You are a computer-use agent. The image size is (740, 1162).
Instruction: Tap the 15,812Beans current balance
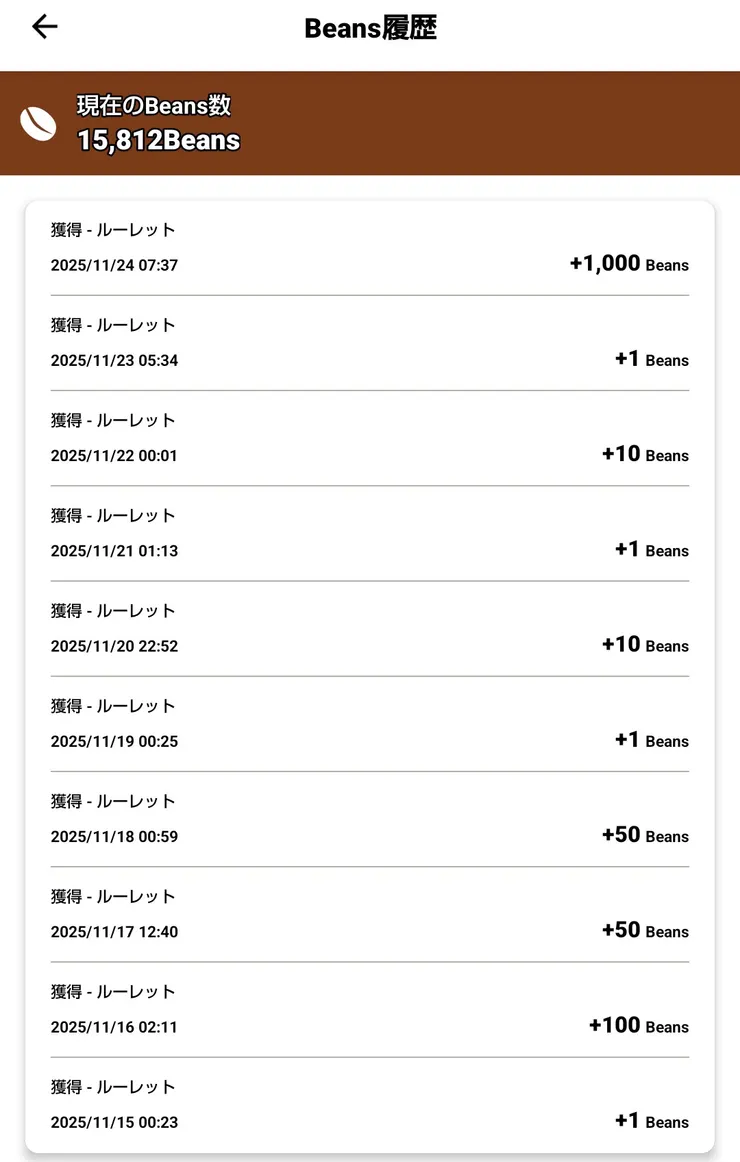pyautogui.click(x=159, y=140)
